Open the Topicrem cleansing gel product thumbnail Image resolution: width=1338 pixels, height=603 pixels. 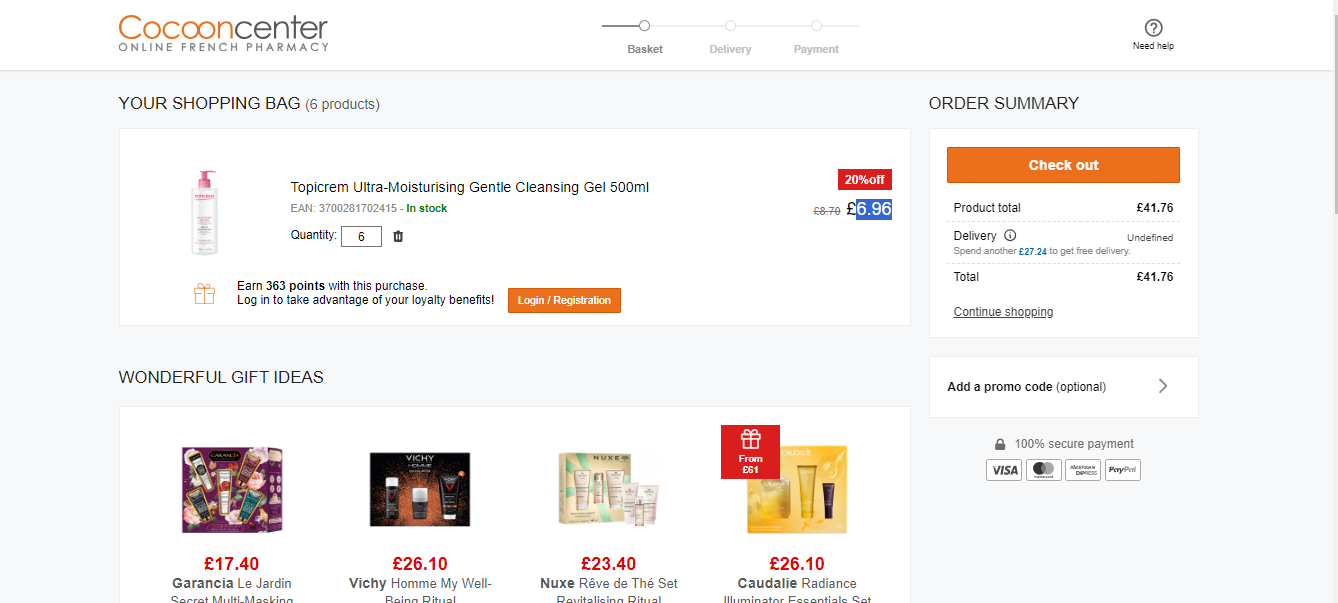204,212
